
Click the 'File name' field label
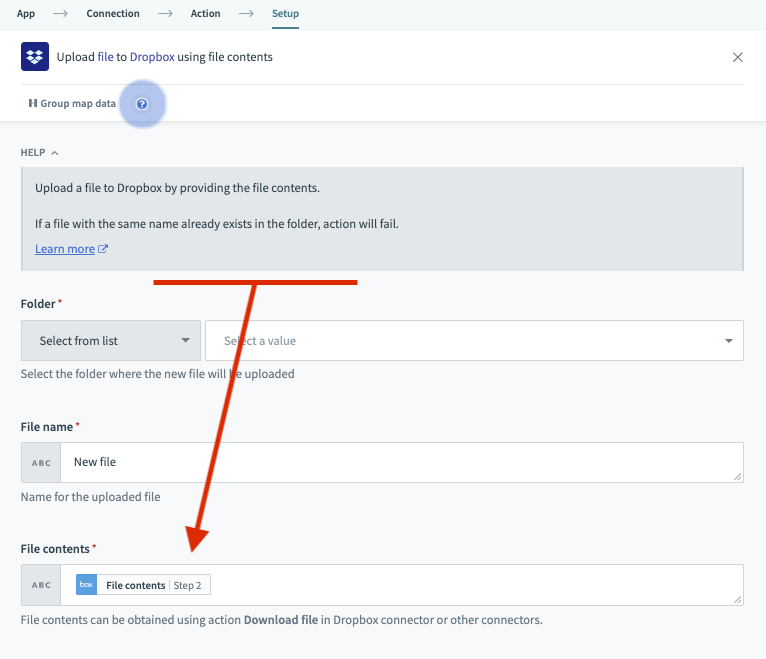point(47,427)
